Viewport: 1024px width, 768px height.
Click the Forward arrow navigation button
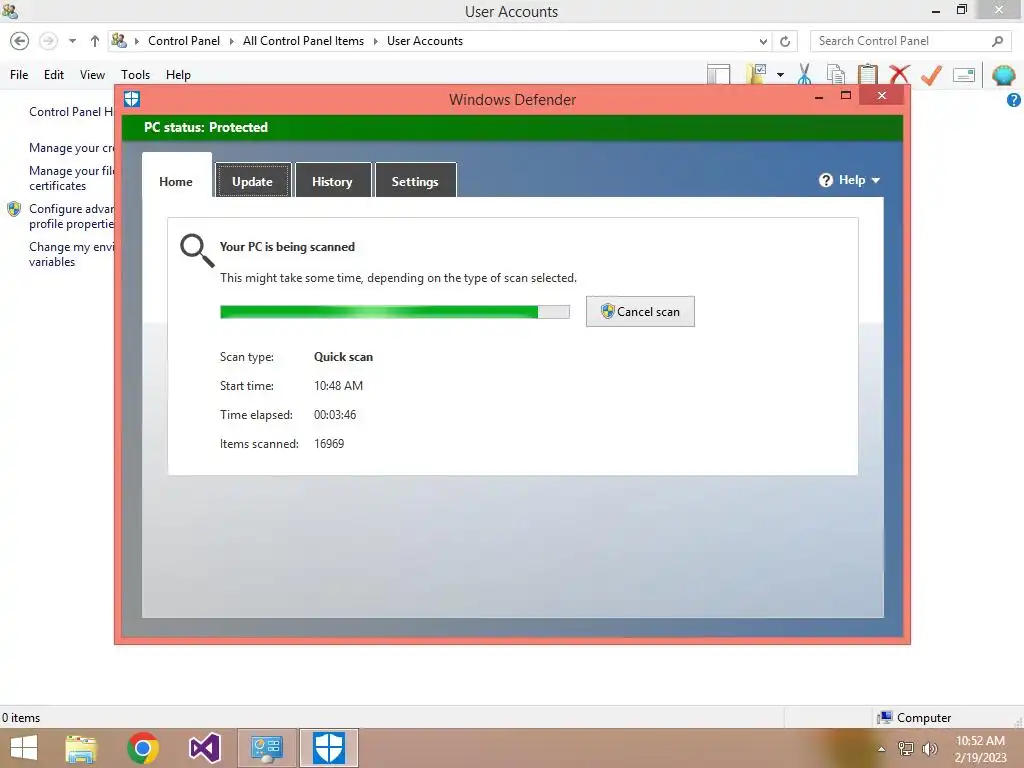coord(48,41)
